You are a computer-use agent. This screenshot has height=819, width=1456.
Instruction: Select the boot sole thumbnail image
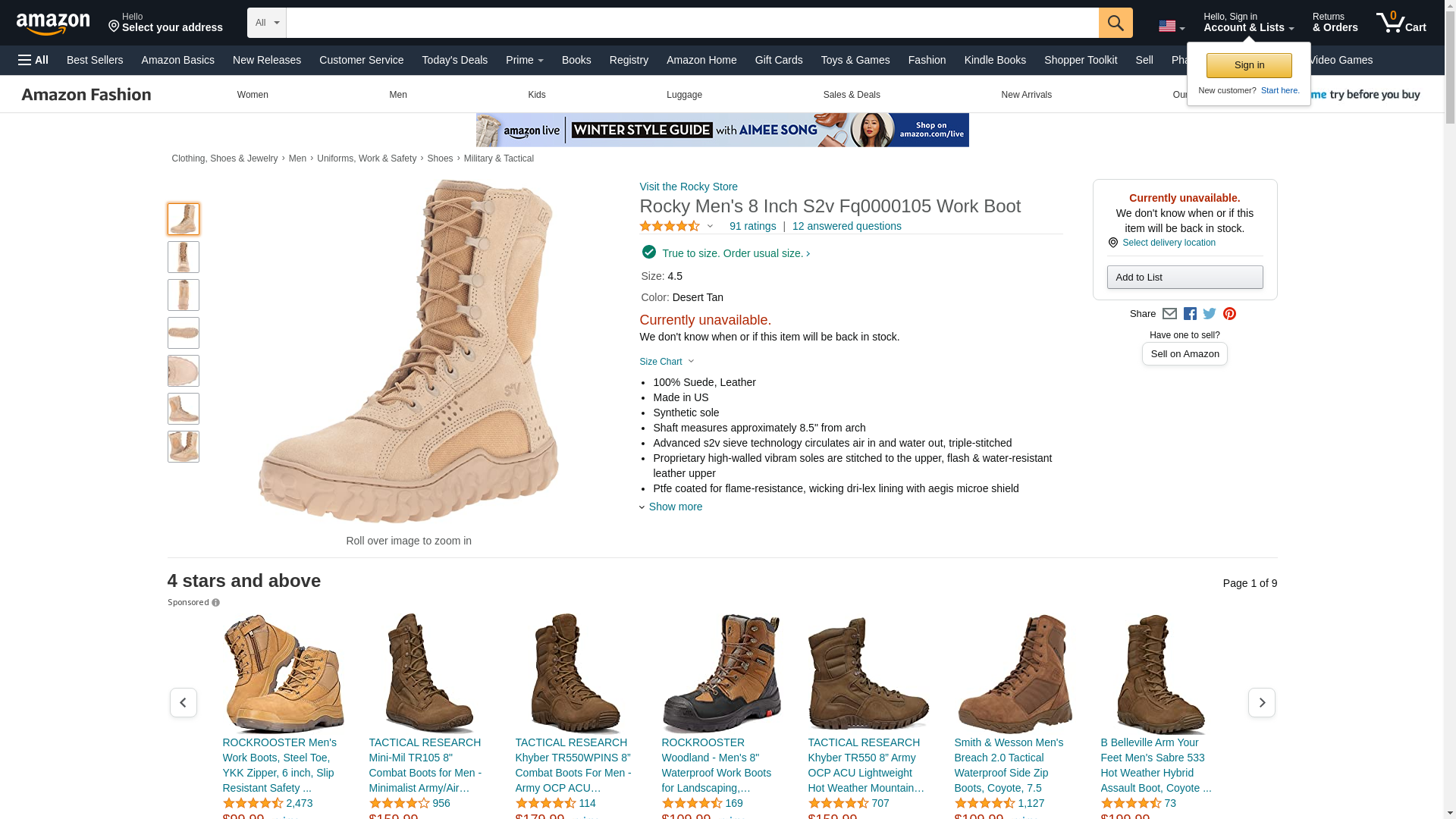(x=184, y=333)
